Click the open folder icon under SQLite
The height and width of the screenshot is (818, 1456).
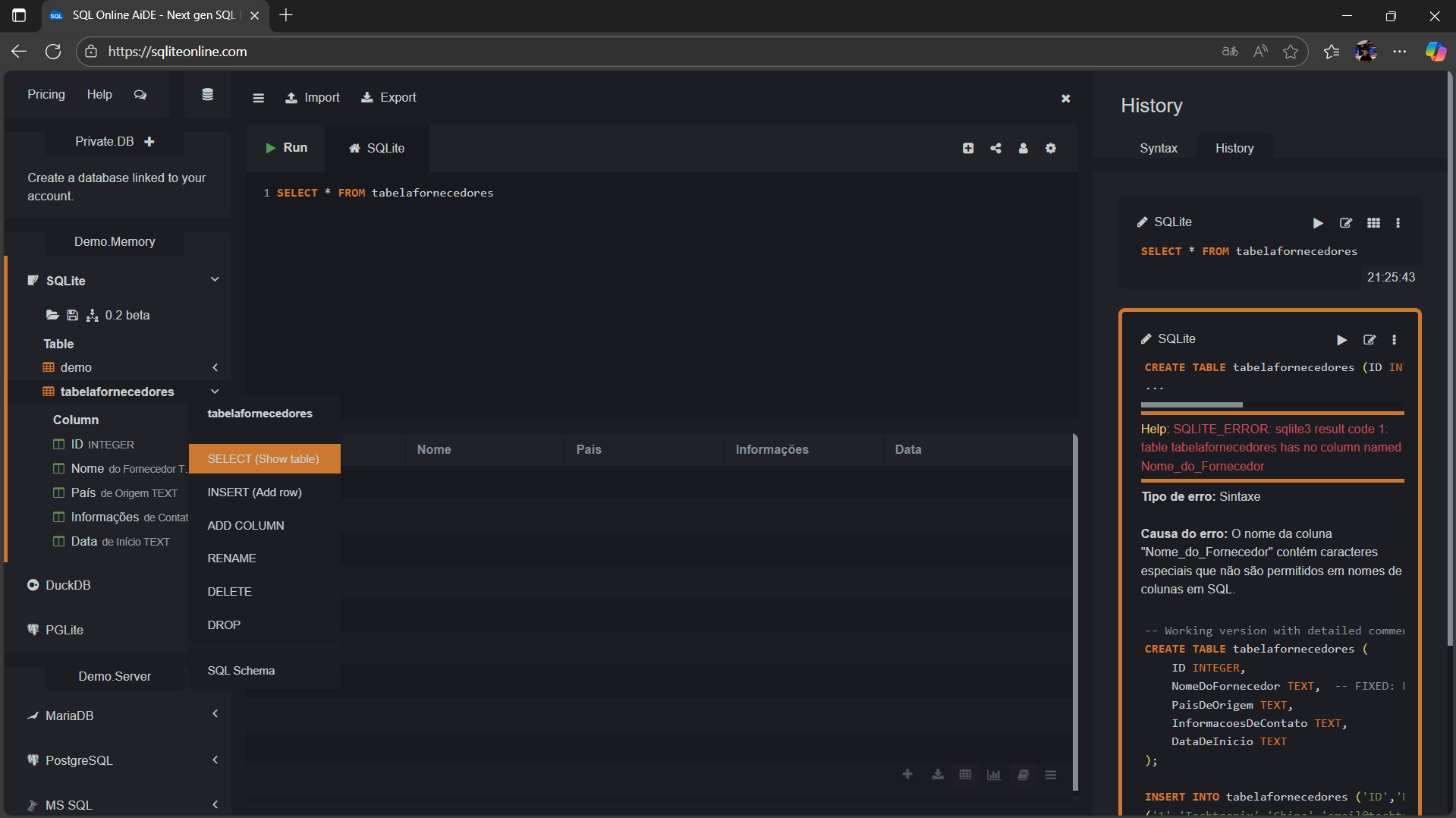point(52,315)
